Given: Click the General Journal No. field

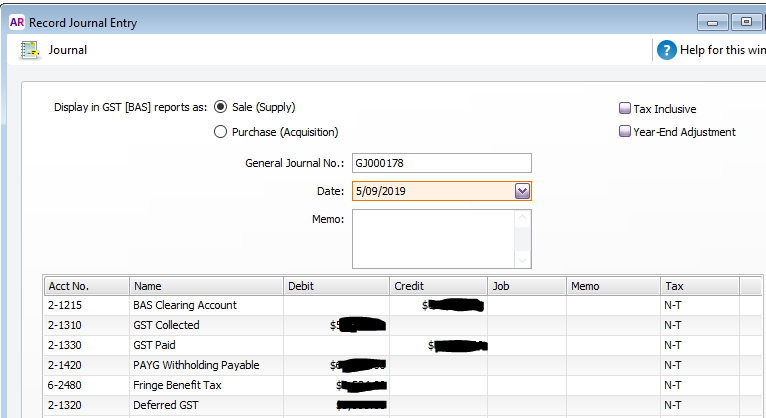Looking at the screenshot, I should click(x=441, y=163).
